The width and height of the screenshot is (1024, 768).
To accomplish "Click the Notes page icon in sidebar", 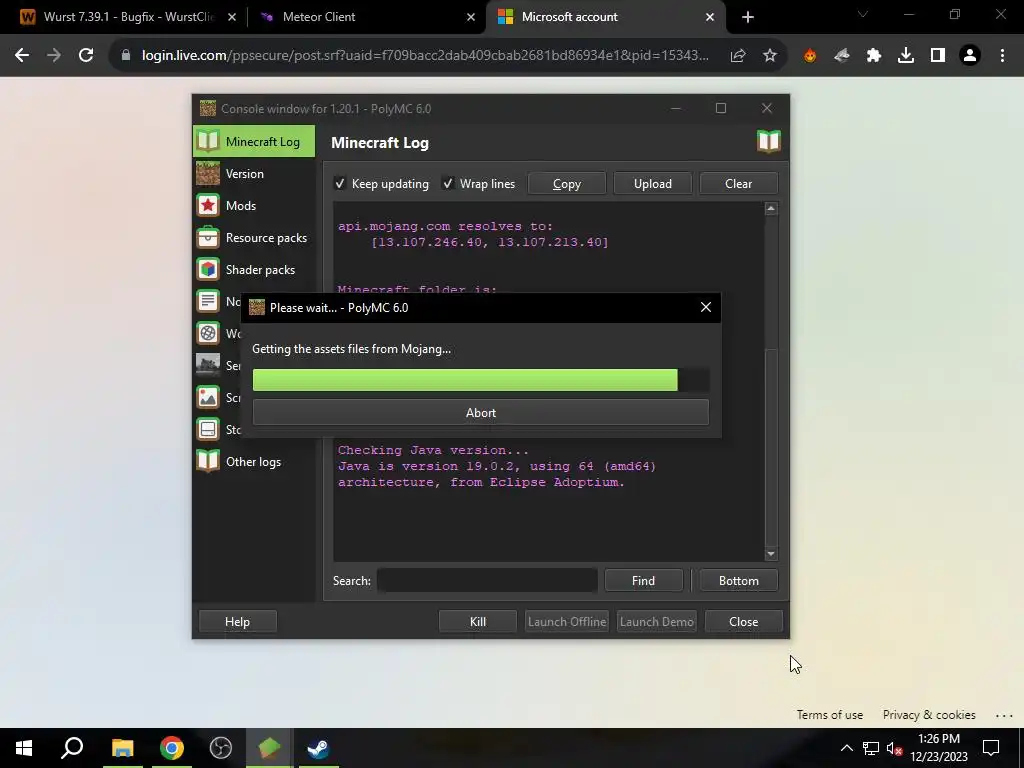I will point(208,301).
